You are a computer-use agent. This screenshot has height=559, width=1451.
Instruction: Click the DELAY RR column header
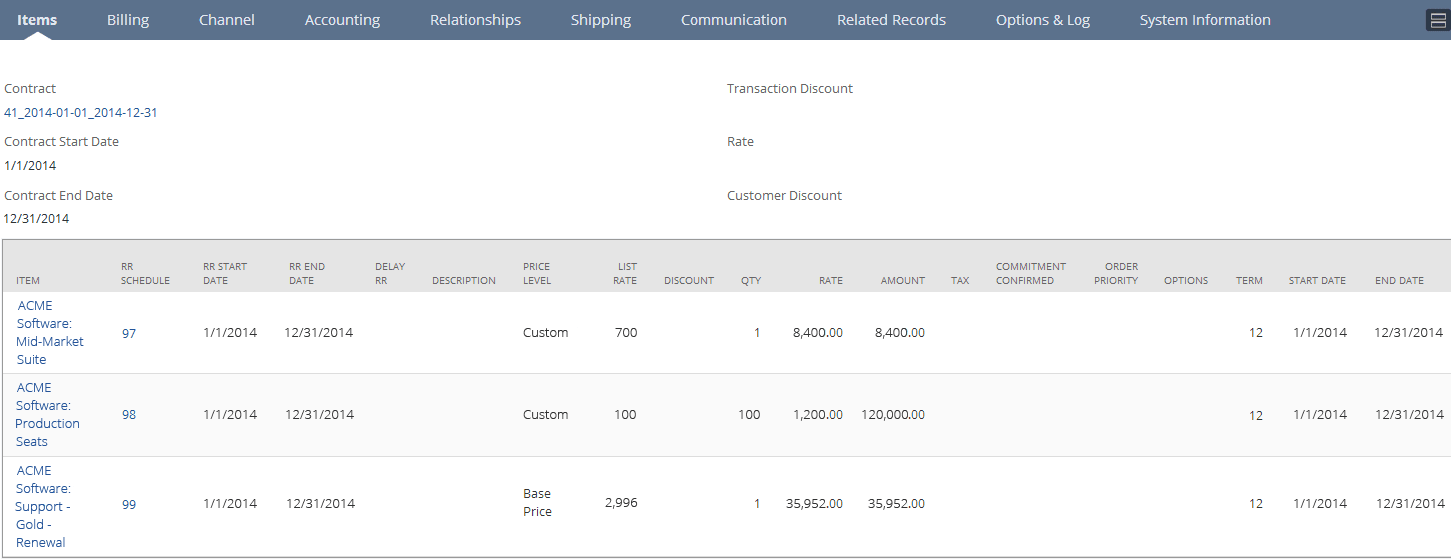[x=390, y=274]
